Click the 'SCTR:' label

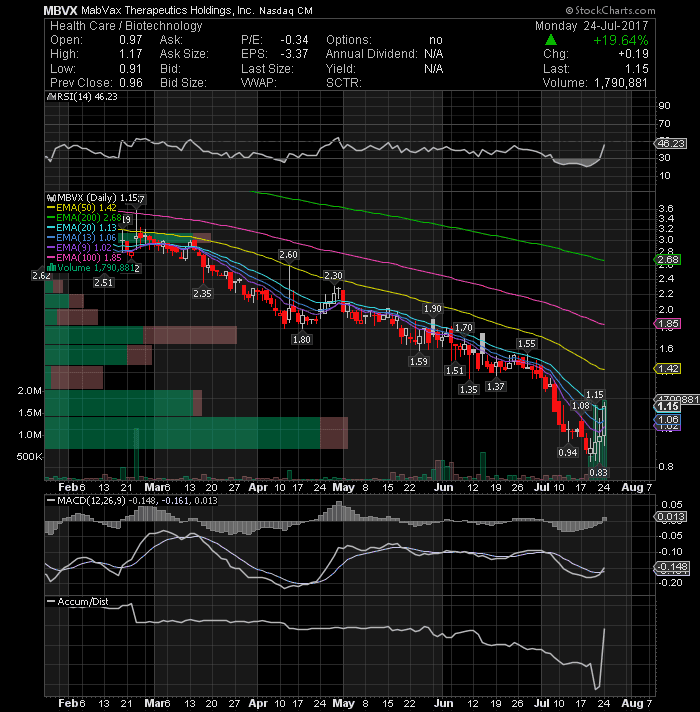pyautogui.click(x=344, y=83)
